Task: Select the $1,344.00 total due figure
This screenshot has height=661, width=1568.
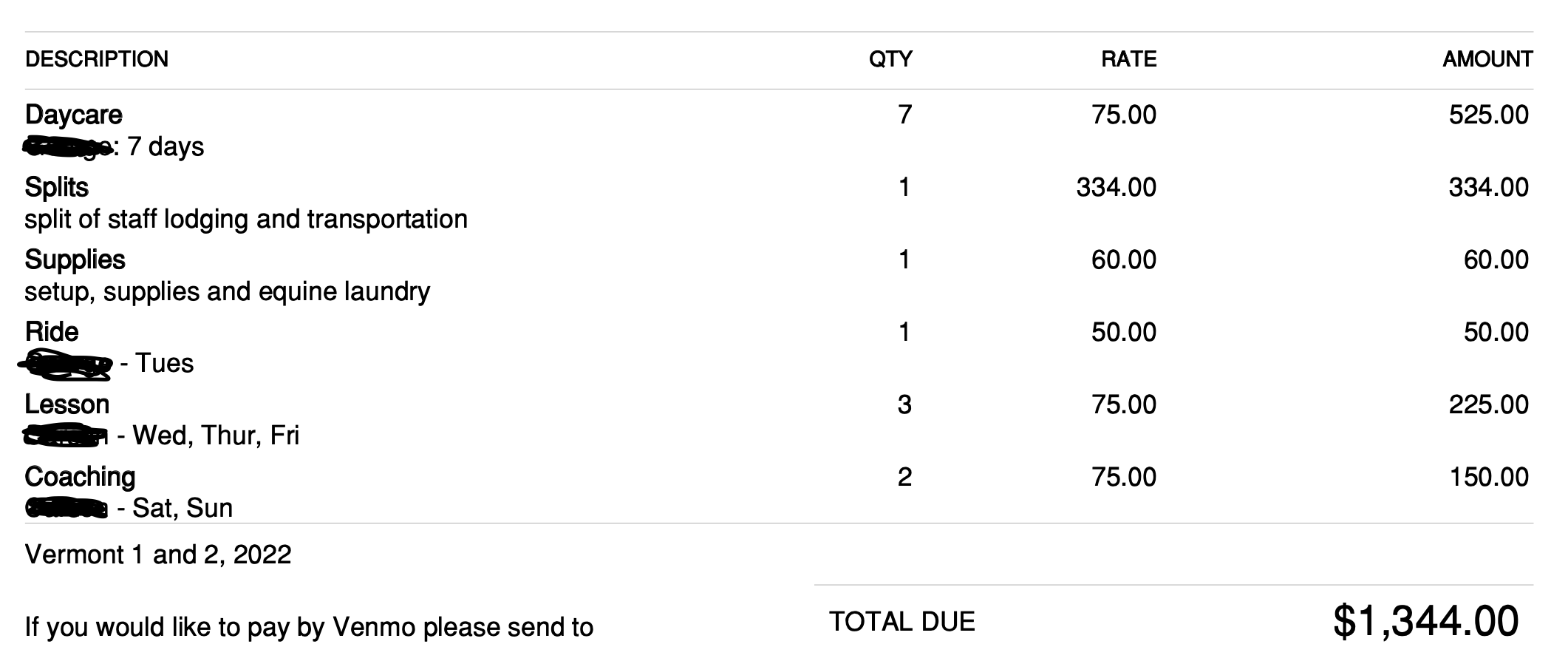Action: coord(1425,621)
